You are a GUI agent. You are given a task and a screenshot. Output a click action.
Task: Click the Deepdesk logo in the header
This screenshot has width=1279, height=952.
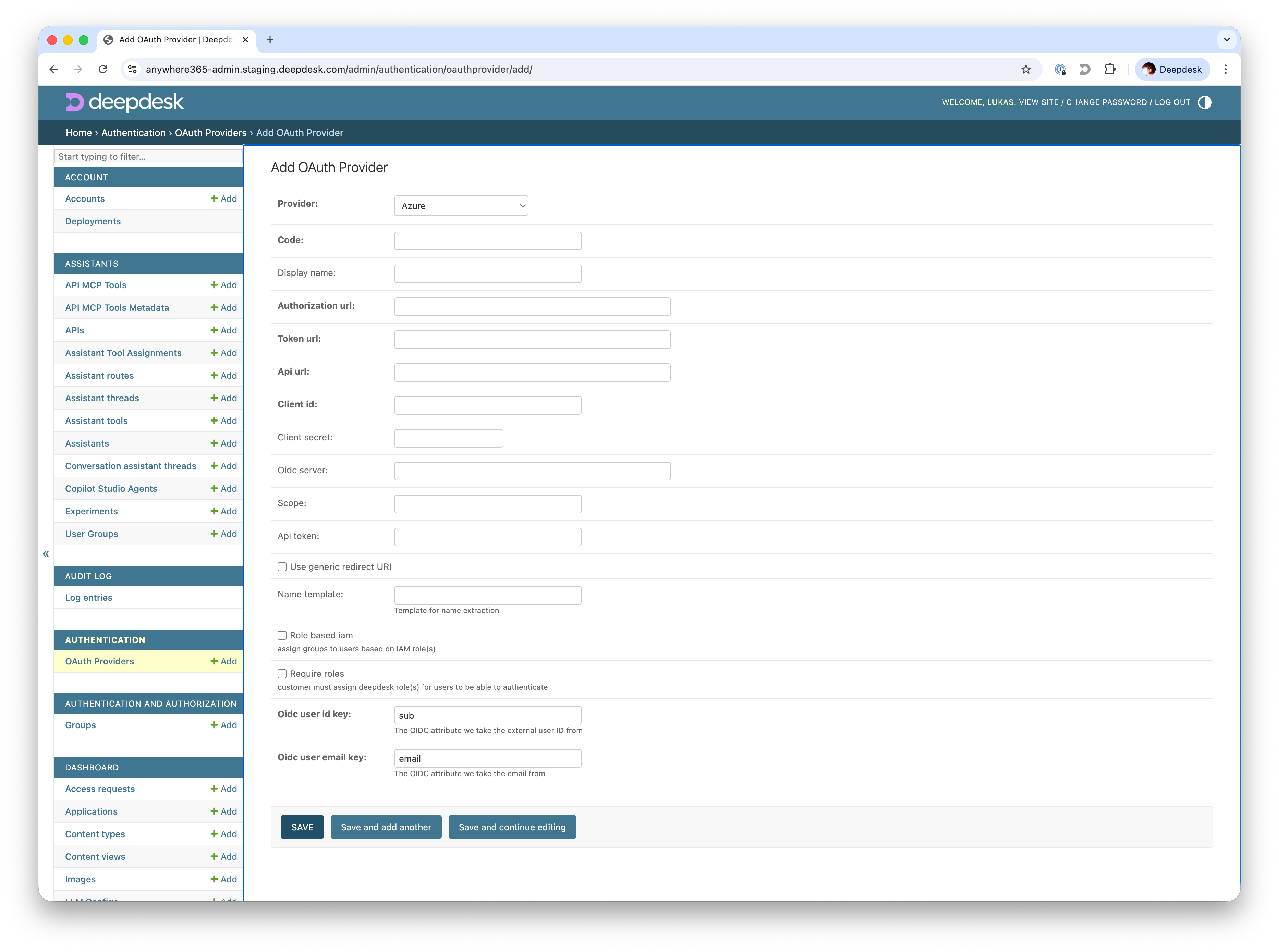click(124, 102)
